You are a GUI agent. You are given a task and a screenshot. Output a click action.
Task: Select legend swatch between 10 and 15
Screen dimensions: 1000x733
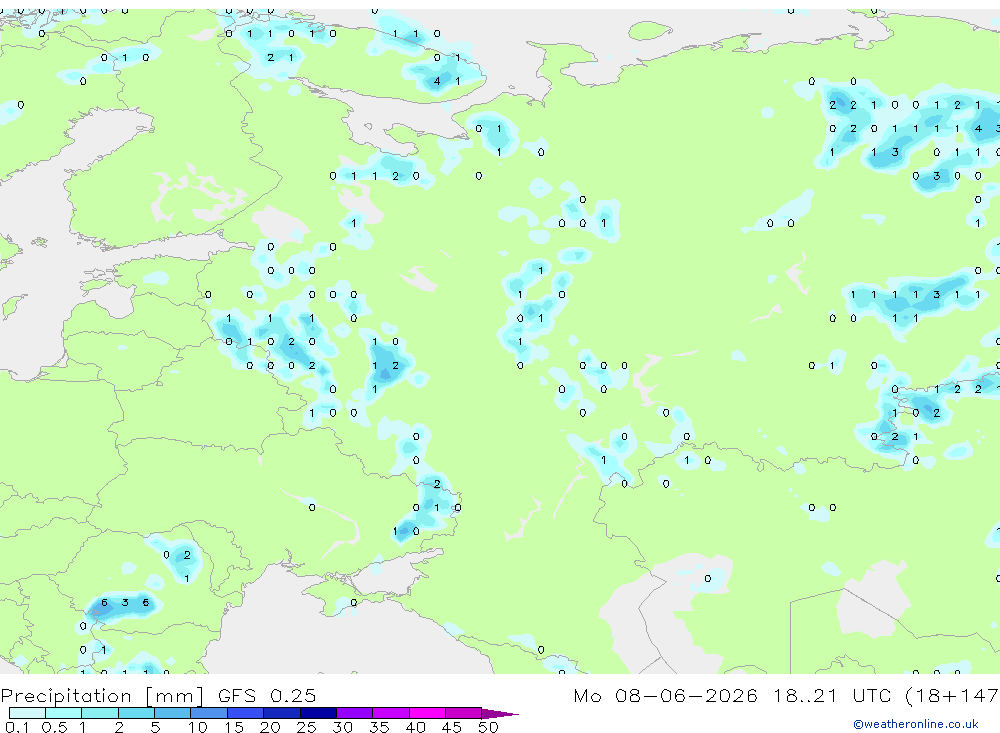tap(209, 713)
